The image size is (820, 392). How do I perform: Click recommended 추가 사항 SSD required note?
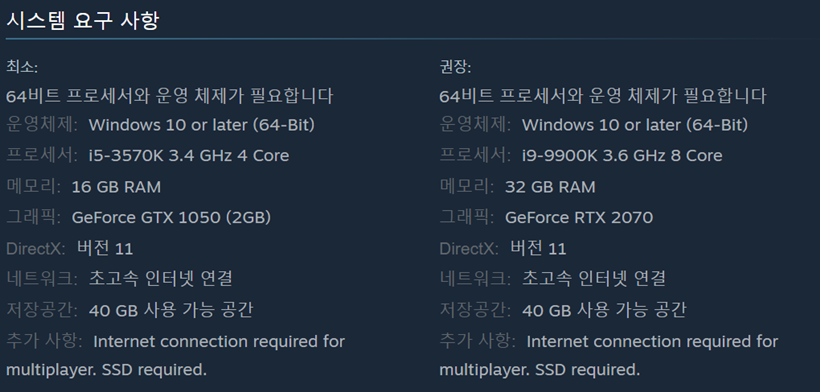[x=609, y=355]
